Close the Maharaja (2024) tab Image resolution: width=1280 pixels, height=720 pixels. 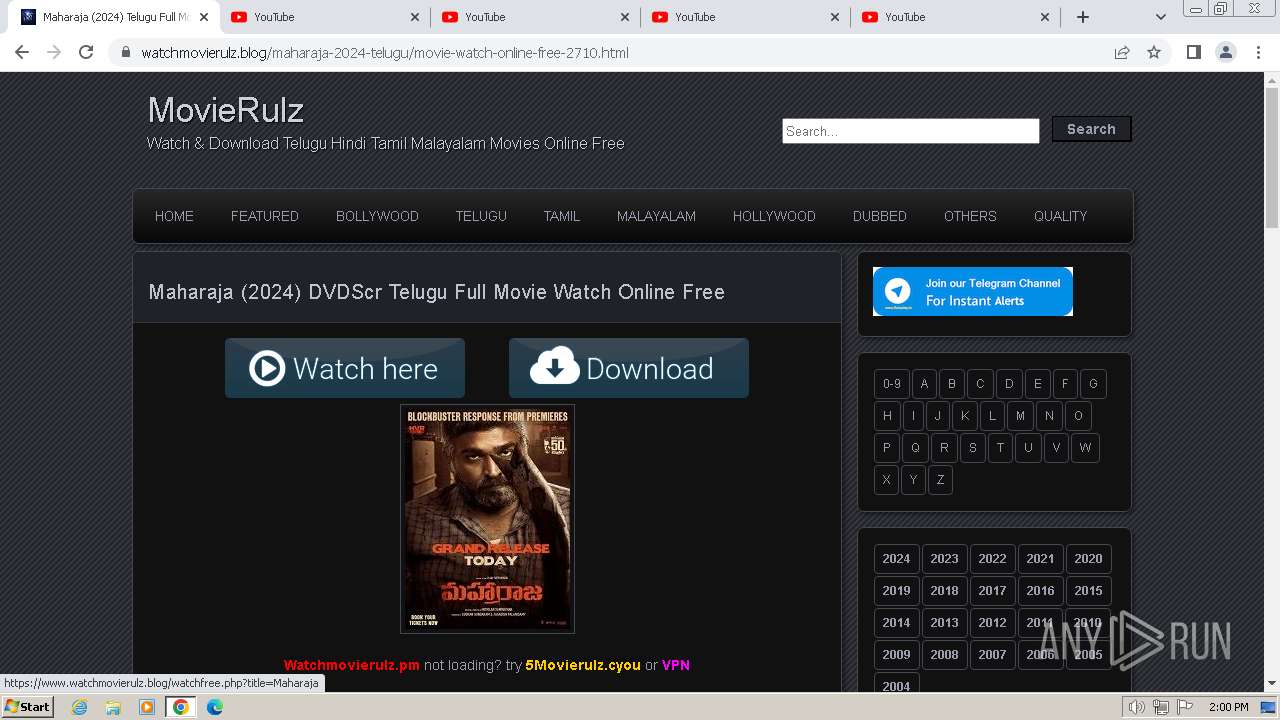pos(205,17)
